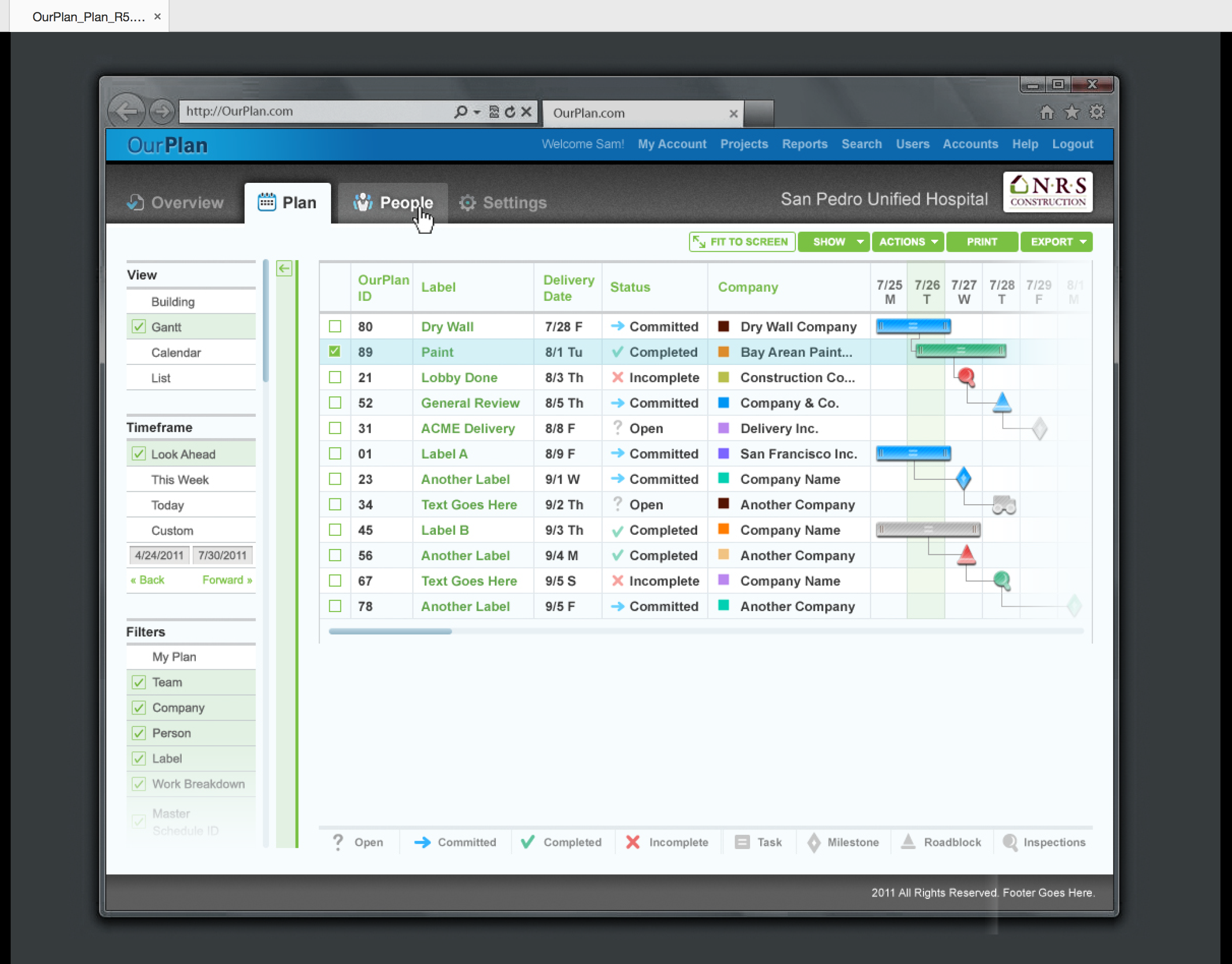
Task: Open the EXPORT dropdown
Action: 1057,241
